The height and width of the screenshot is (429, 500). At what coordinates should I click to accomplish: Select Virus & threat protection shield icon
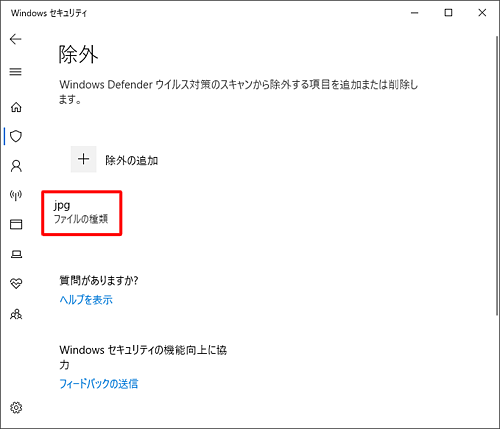16,136
